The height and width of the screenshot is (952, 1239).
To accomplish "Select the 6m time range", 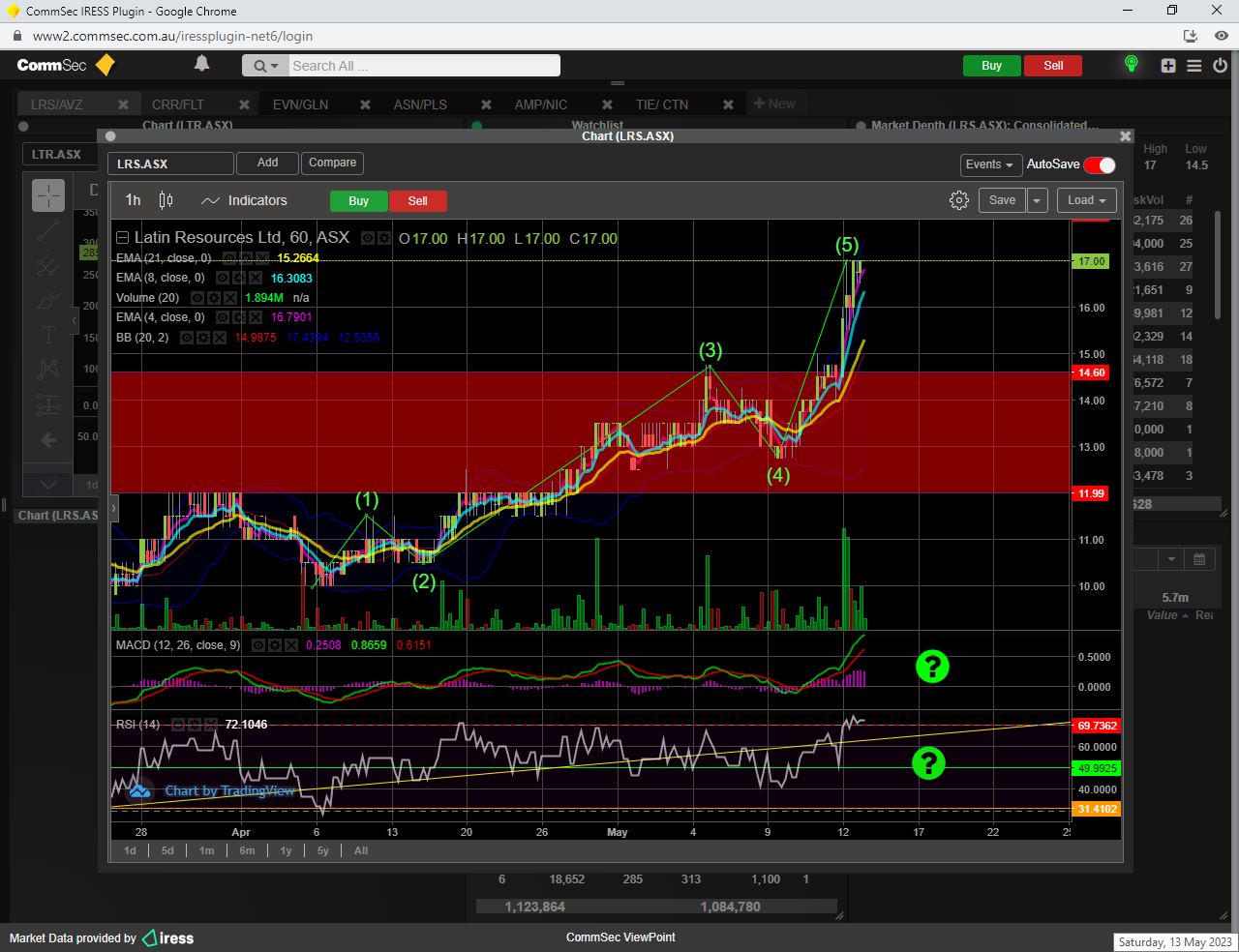I will pos(247,850).
